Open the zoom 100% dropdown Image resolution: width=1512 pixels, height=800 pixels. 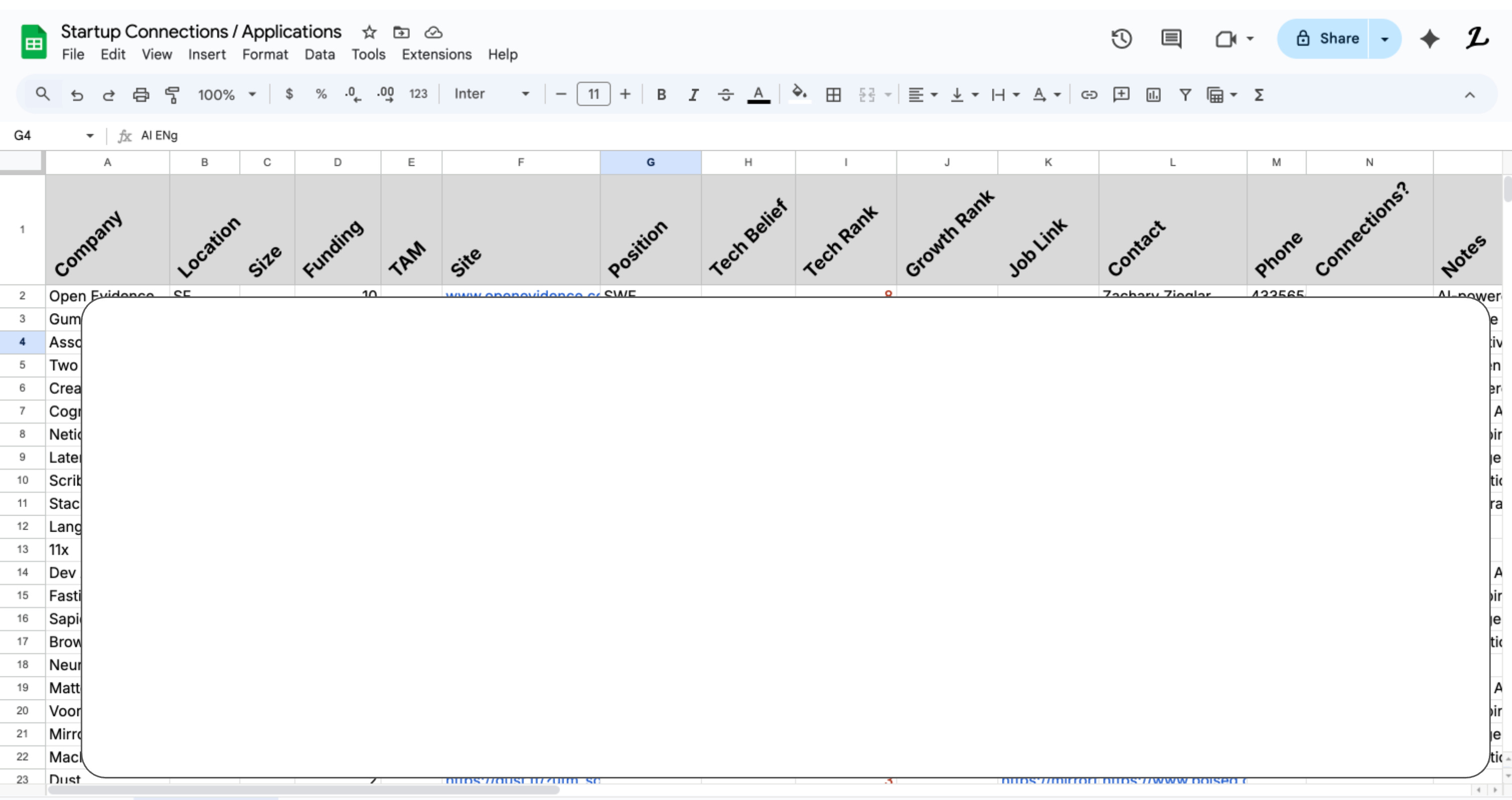227,94
